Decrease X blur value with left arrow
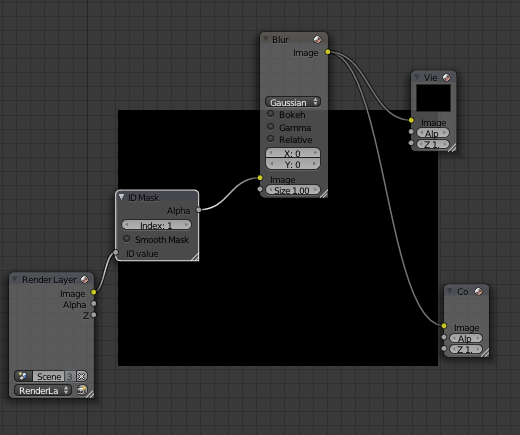 (x=271, y=153)
